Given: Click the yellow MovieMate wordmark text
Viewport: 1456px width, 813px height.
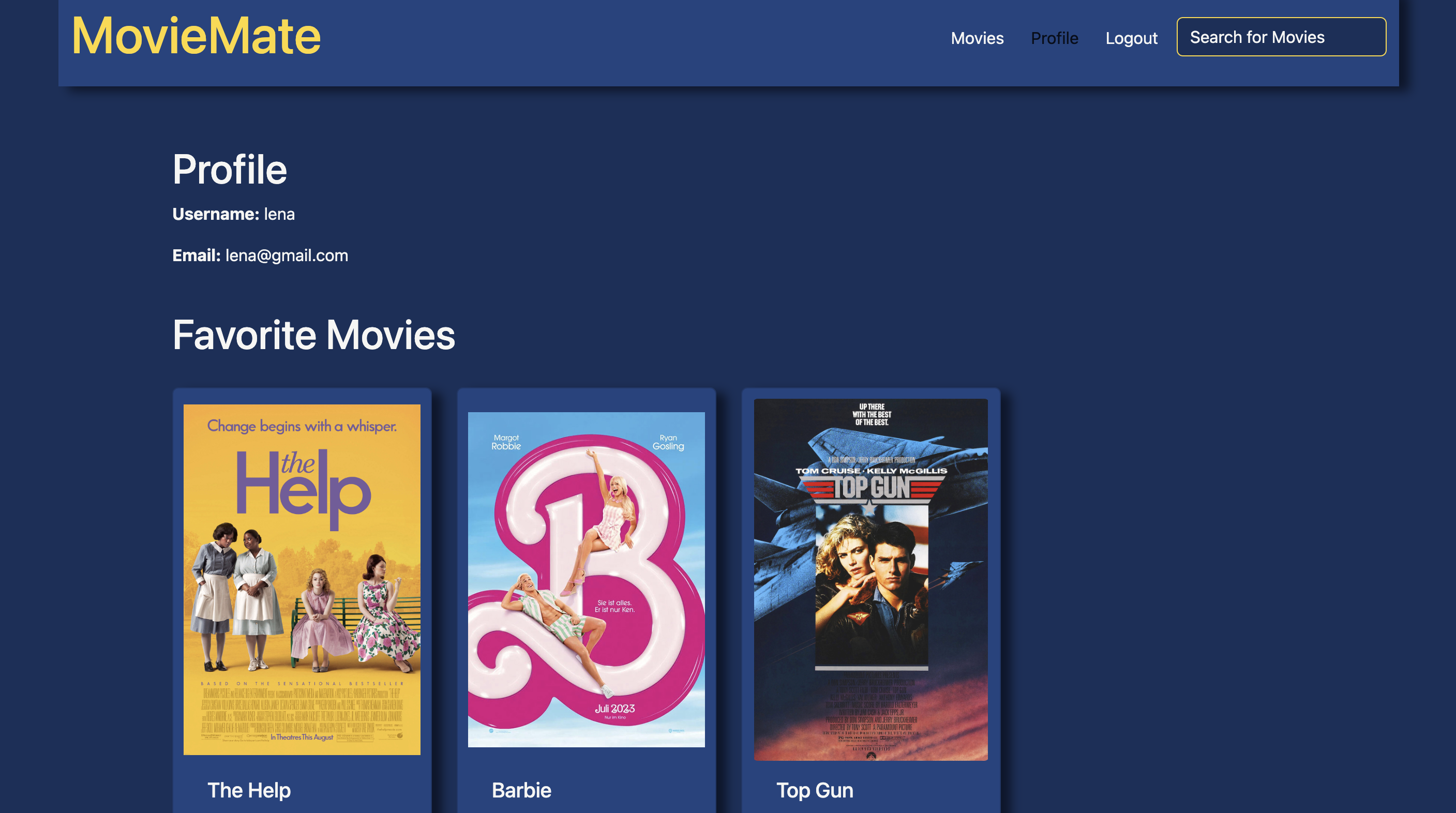Looking at the screenshot, I should click(x=197, y=36).
